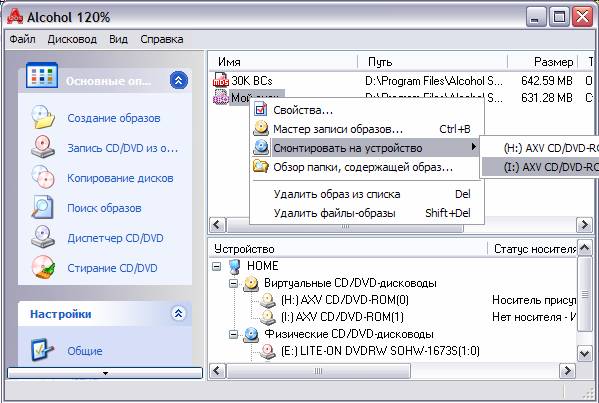Click the (H:) AXV CD/DVD-ROM(0) drive icon

click(267, 300)
